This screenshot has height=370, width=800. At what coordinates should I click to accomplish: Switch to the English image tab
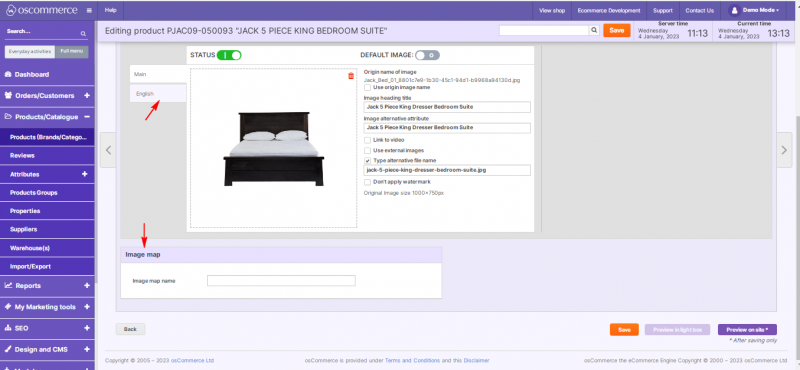158,94
